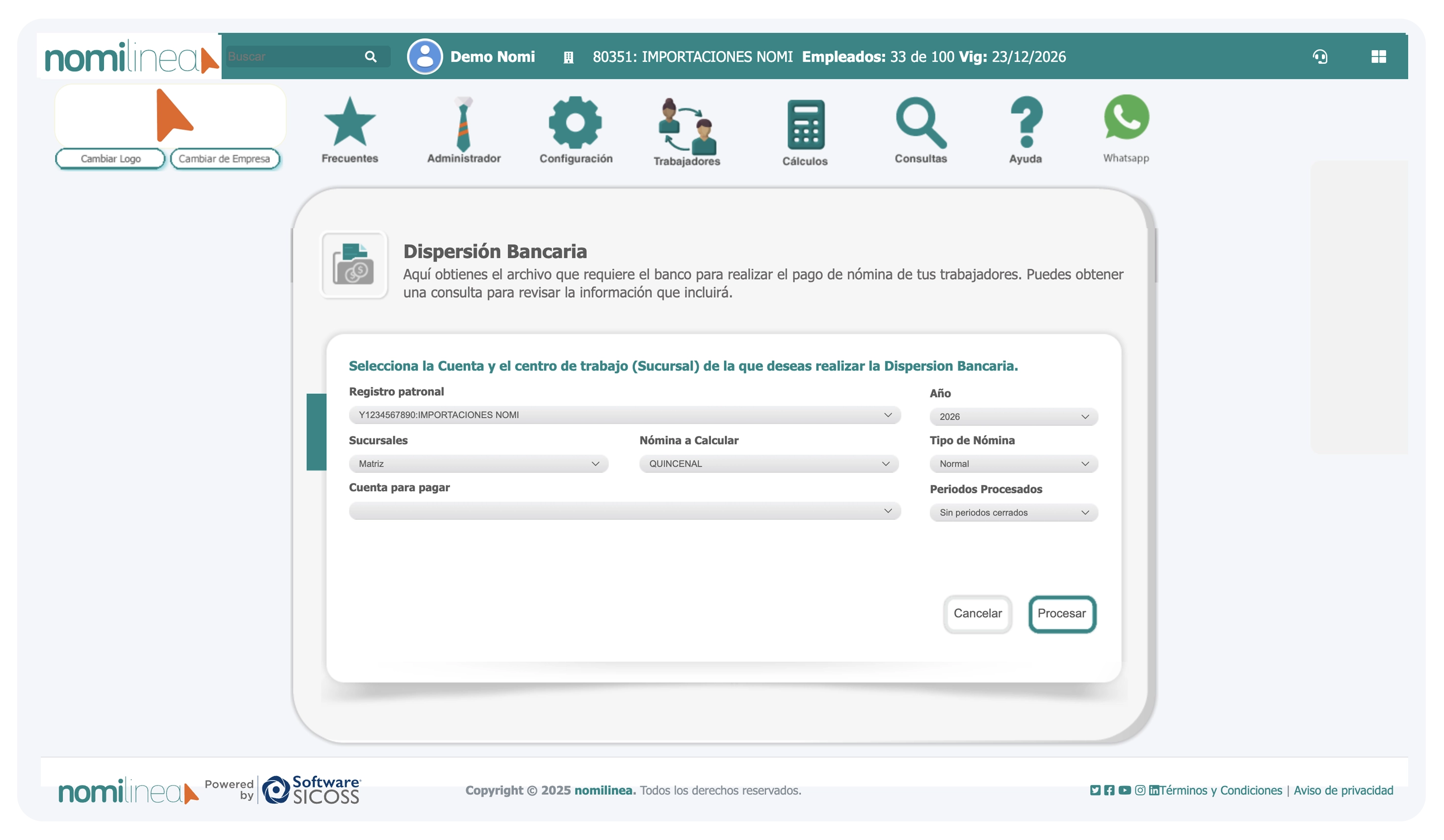The width and height of the screenshot is (1444, 840).
Task: Click the Procesar button
Action: [x=1062, y=613]
